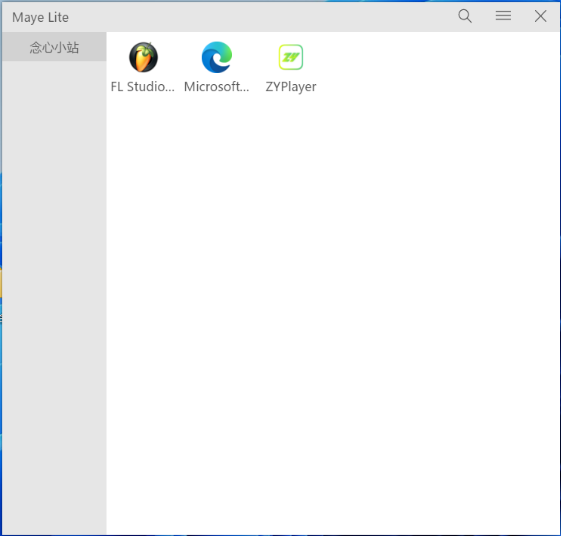561x536 pixels.
Task: Start the ZYPlayer app icon
Action: pos(291,57)
